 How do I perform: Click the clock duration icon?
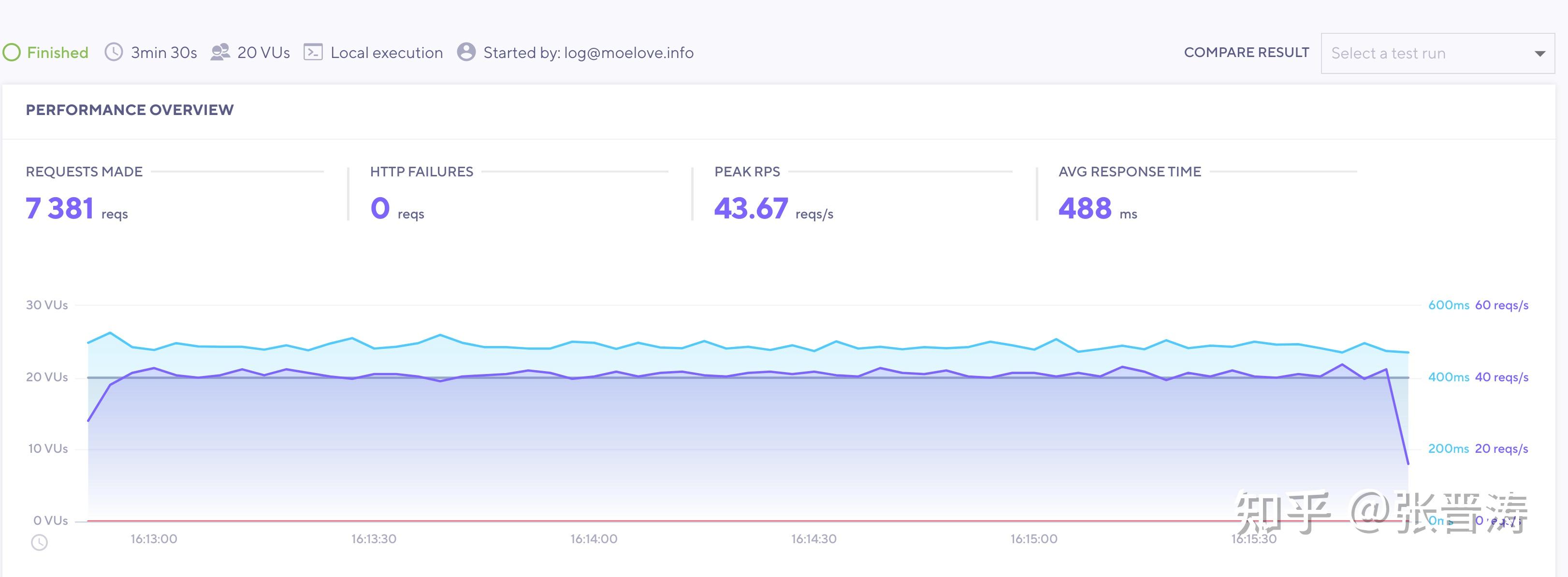[114, 52]
